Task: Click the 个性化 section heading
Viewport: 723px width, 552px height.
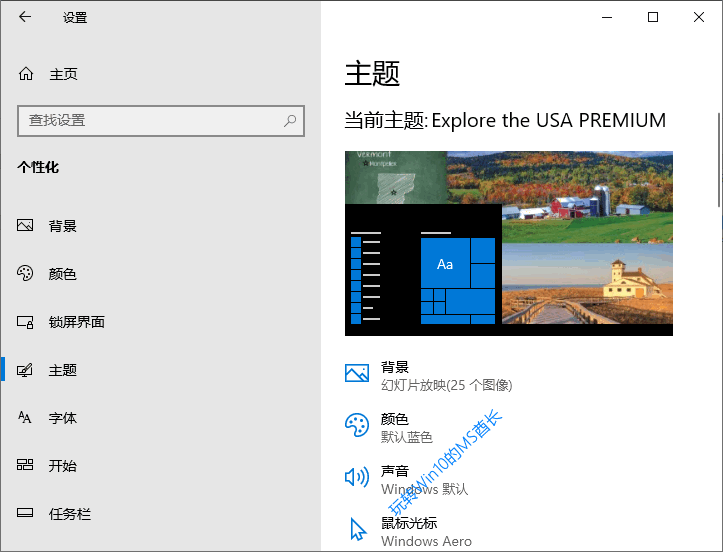Action: (x=38, y=167)
